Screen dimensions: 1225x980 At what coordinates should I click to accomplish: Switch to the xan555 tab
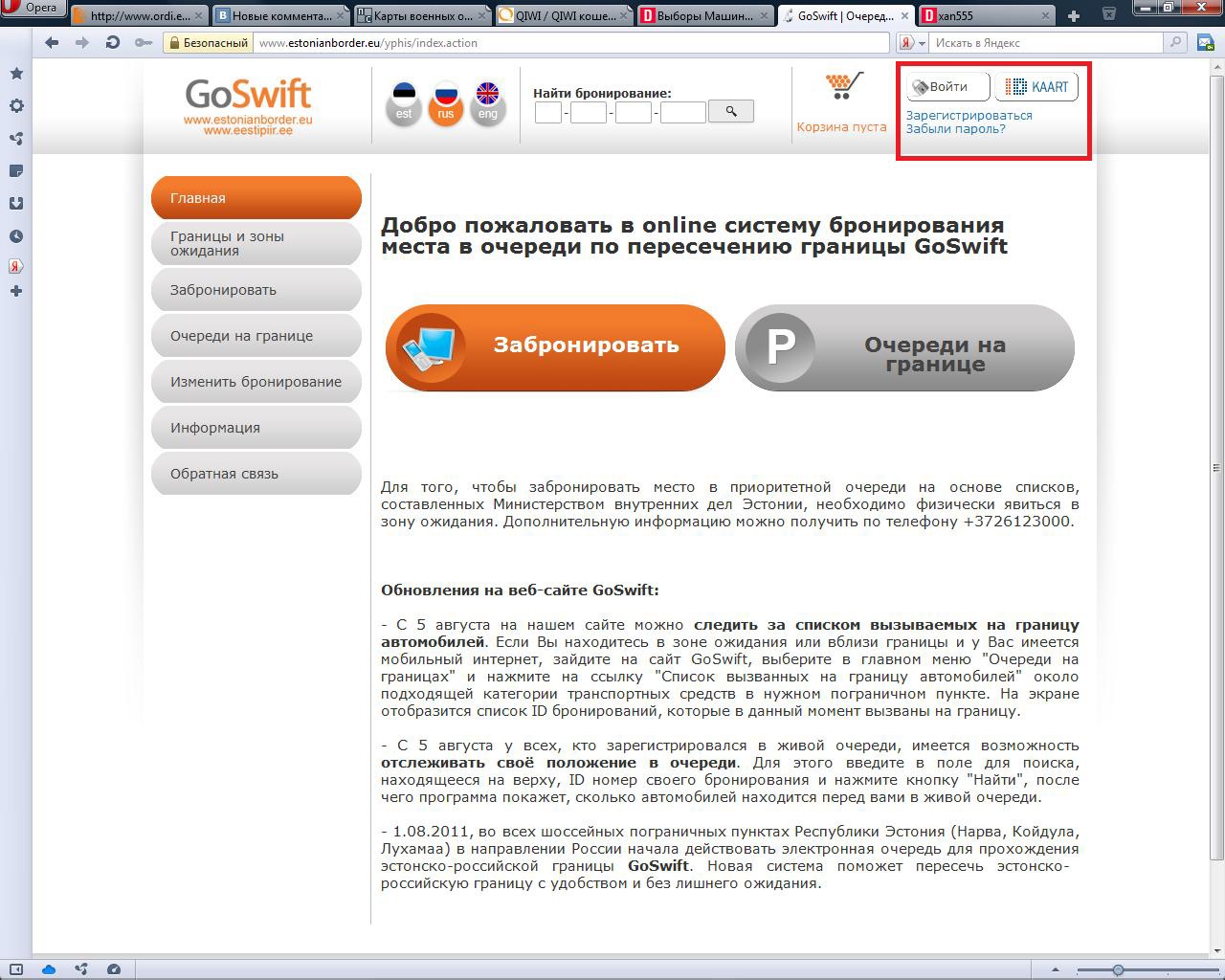tap(988, 15)
